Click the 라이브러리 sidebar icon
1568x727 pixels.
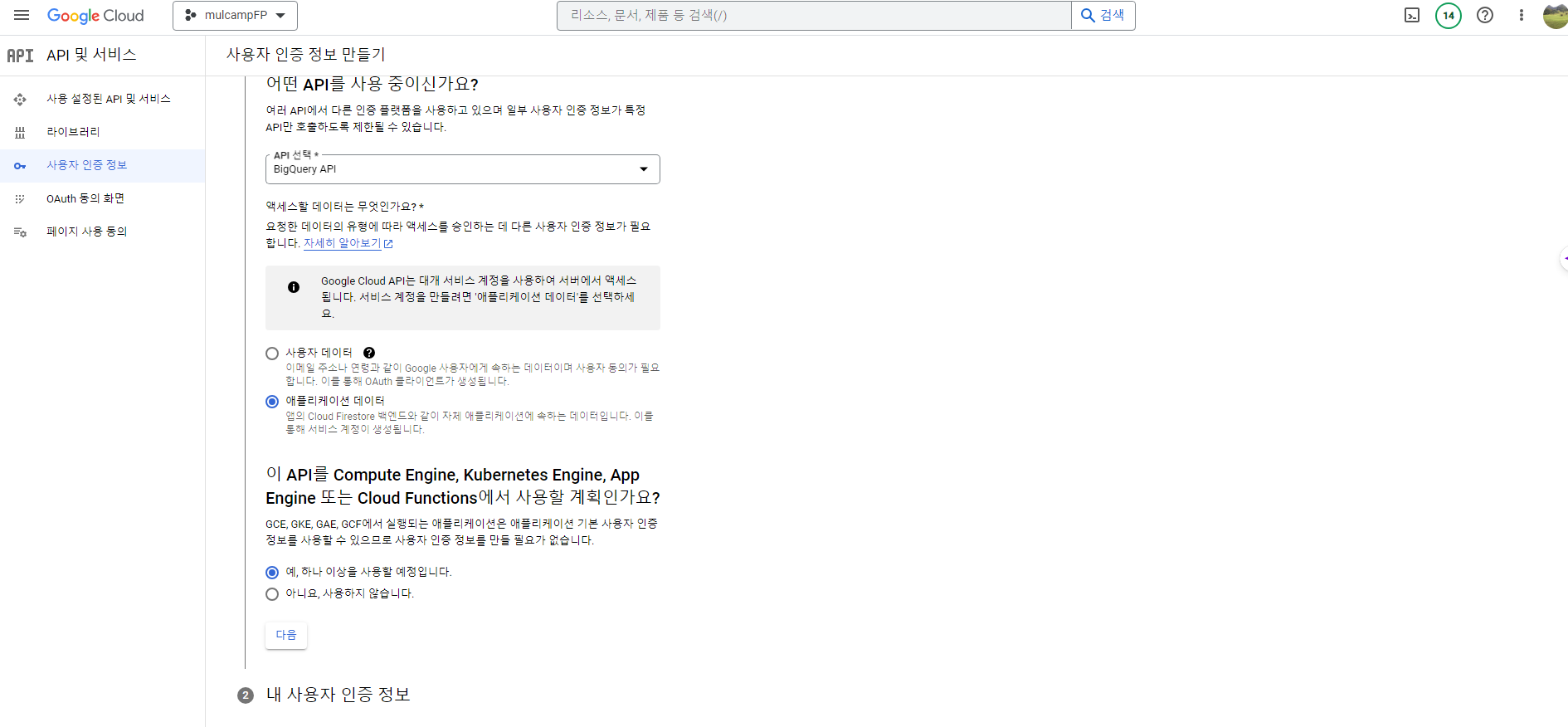(x=20, y=133)
